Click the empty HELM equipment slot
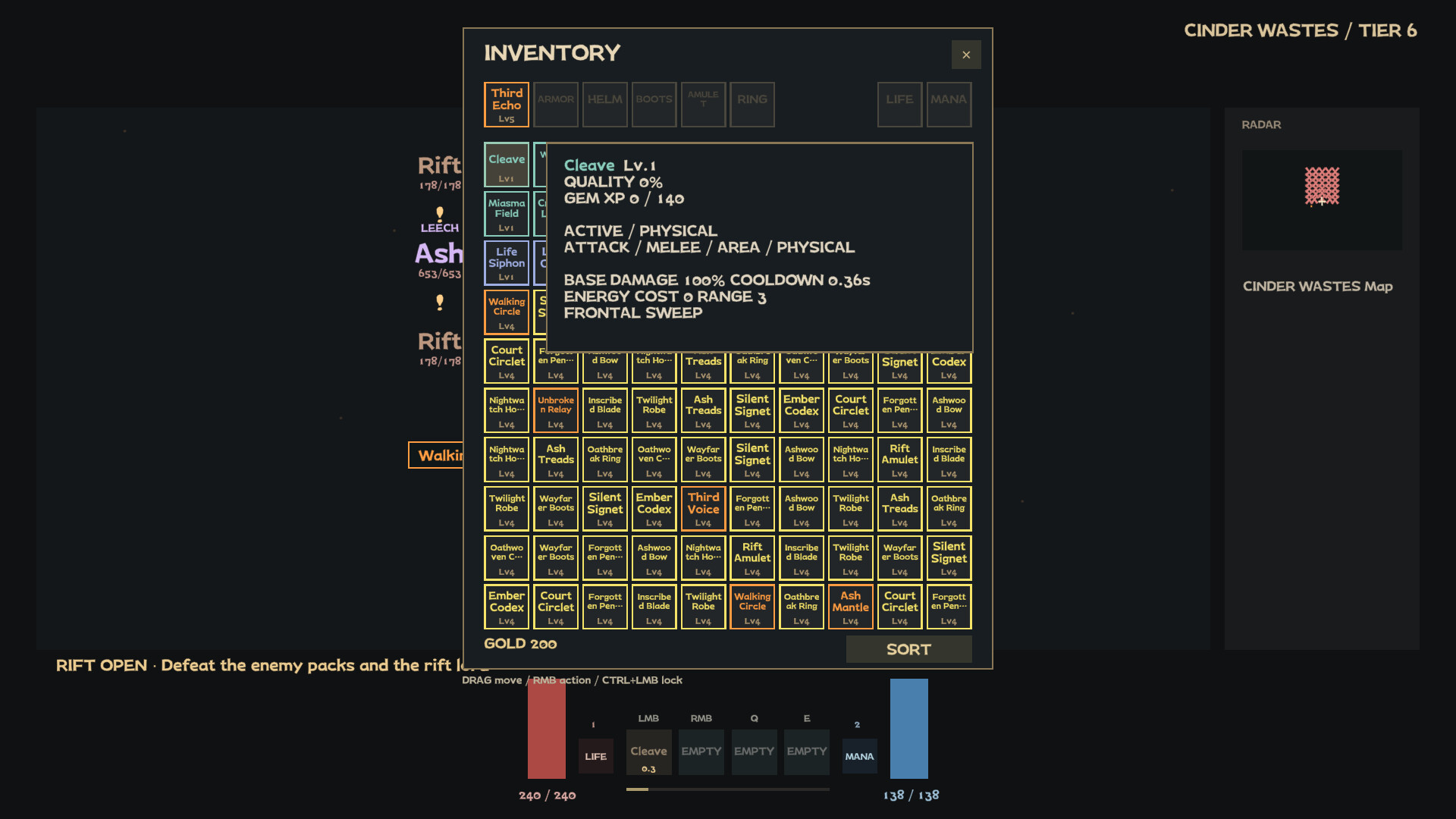The height and width of the screenshot is (819, 1456). pos(605,105)
